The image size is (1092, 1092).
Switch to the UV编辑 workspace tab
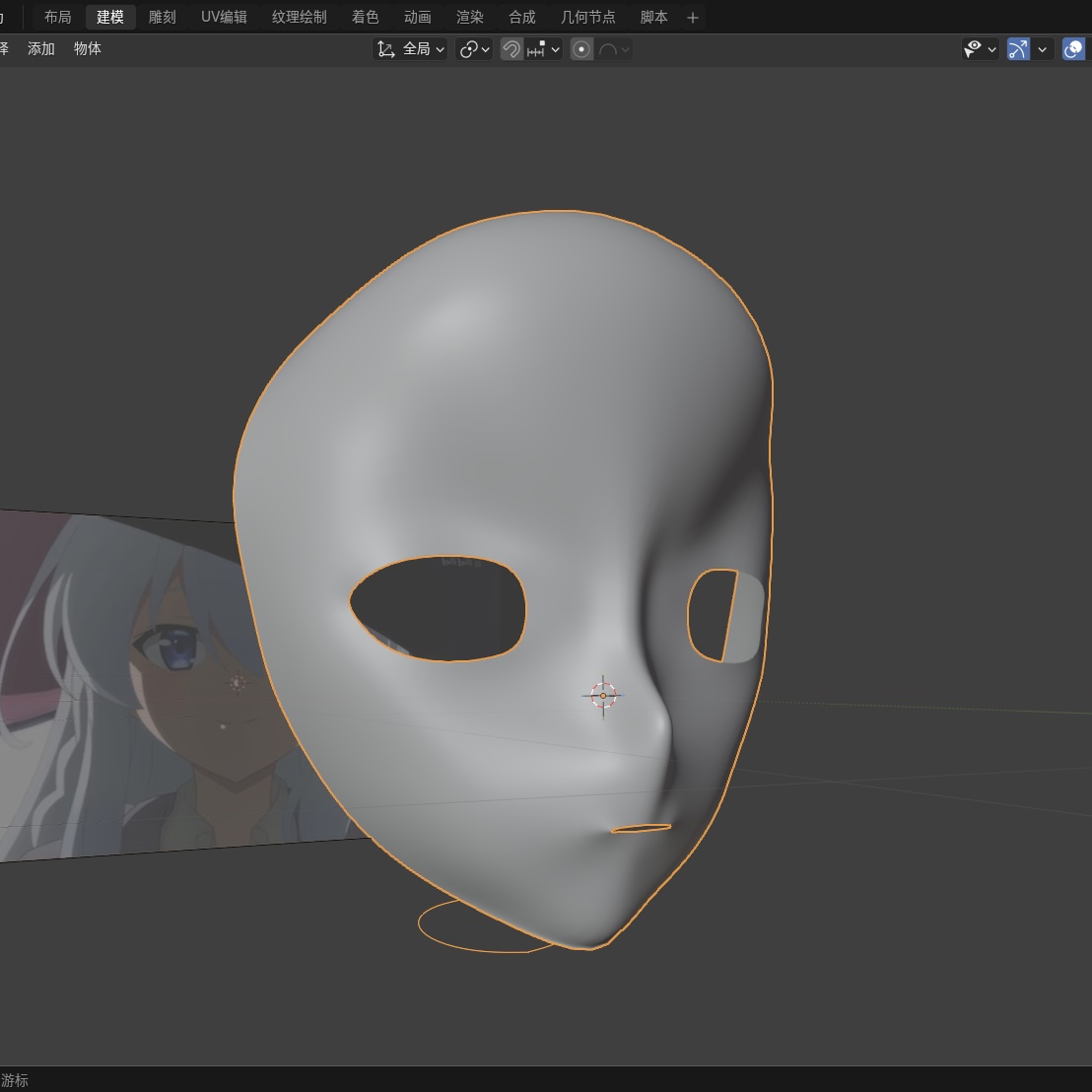pyautogui.click(x=224, y=18)
